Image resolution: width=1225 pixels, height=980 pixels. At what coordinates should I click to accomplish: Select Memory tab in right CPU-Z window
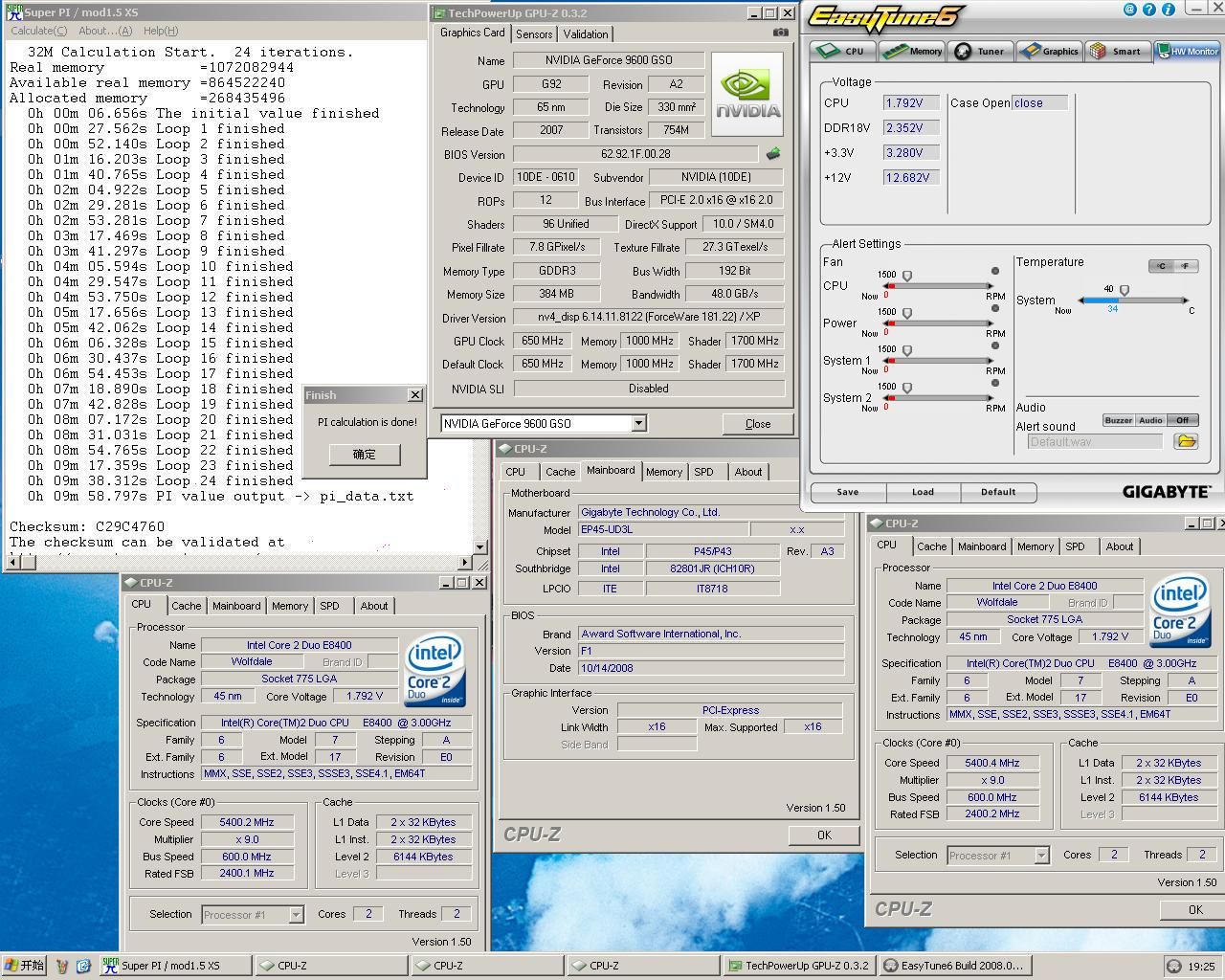click(1035, 546)
